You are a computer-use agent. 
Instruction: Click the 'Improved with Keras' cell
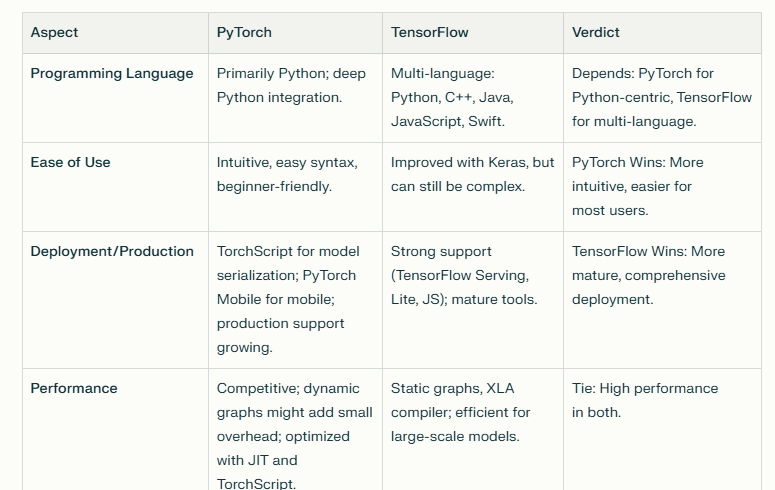472,174
